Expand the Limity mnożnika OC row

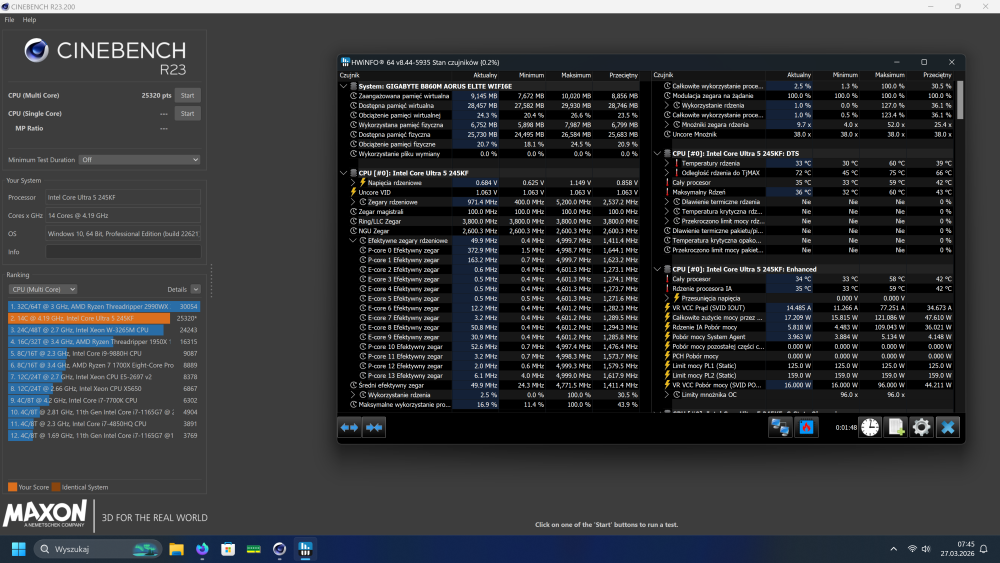[x=667, y=395]
